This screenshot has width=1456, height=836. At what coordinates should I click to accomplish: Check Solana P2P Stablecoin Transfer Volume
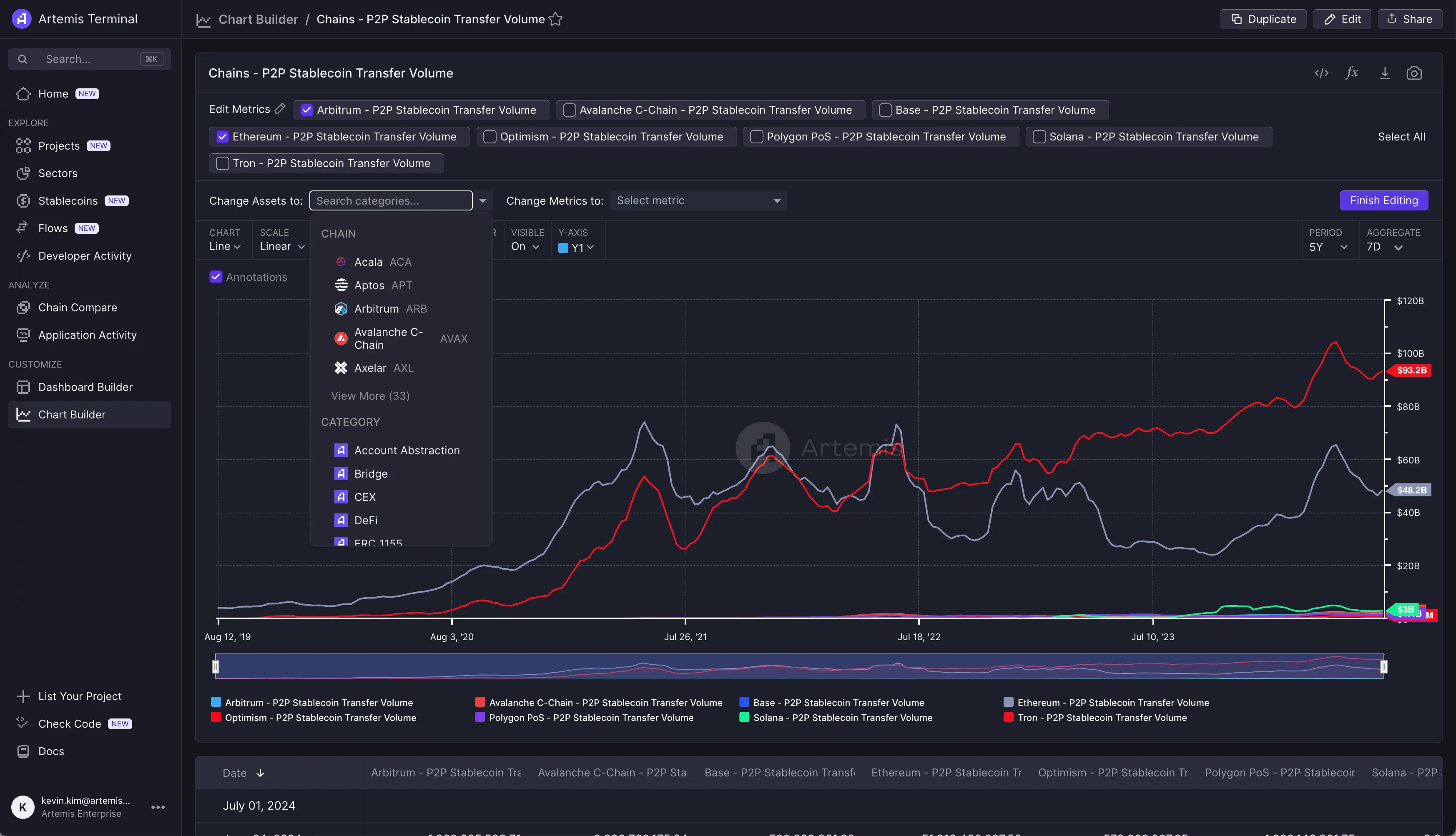coord(1039,137)
